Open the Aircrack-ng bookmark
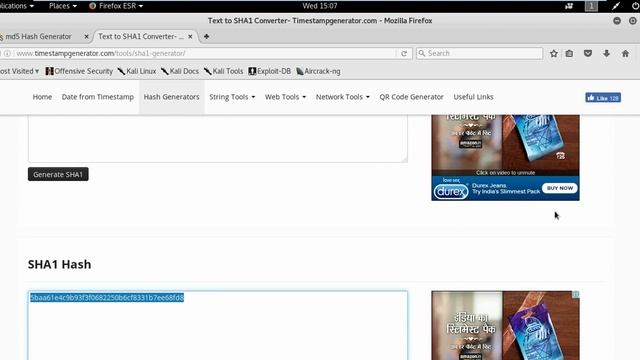This screenshot has height=360, width=640. pyautogui.click(x=318, y=71)
